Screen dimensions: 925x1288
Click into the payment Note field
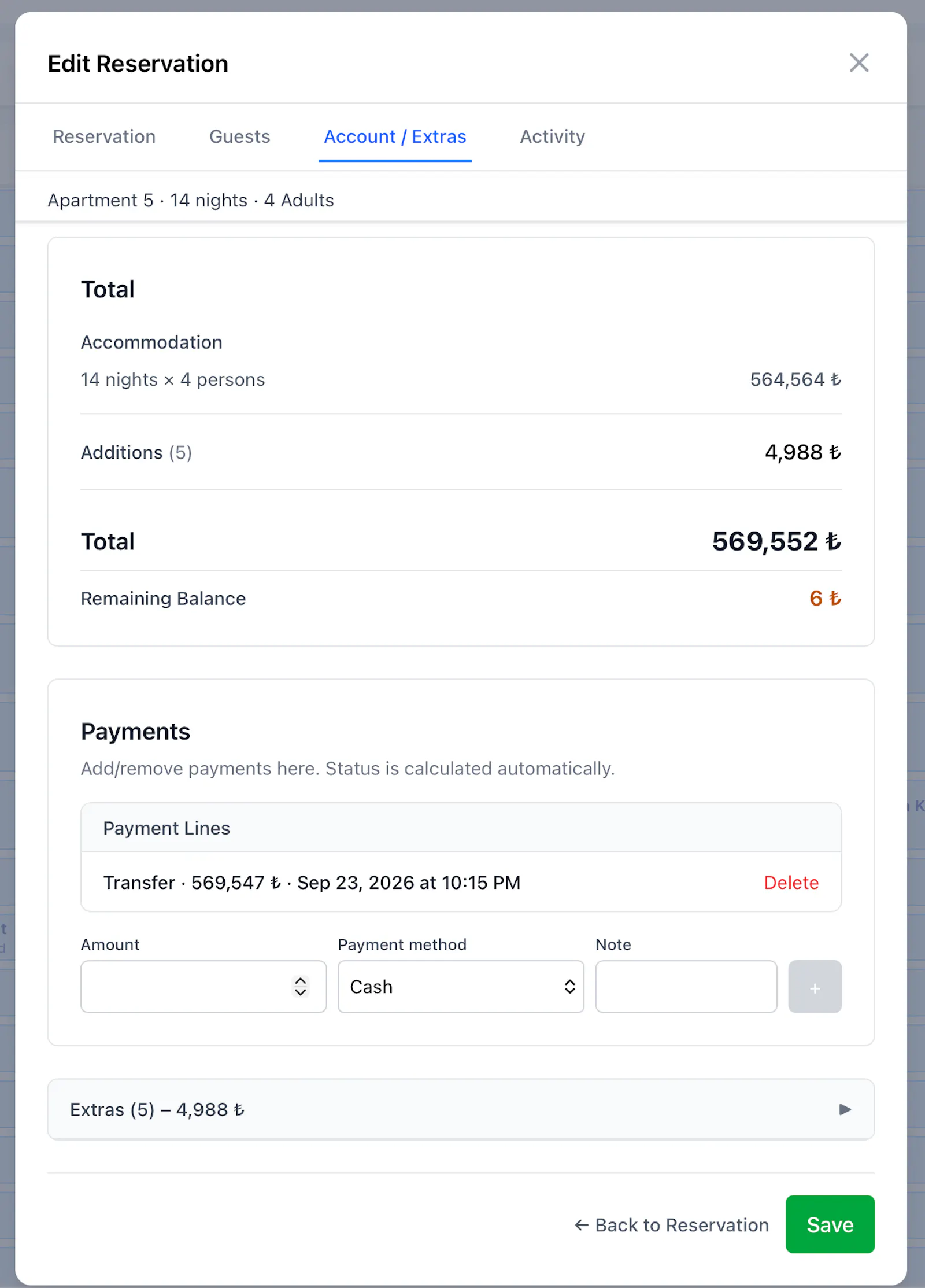[686, 987]
